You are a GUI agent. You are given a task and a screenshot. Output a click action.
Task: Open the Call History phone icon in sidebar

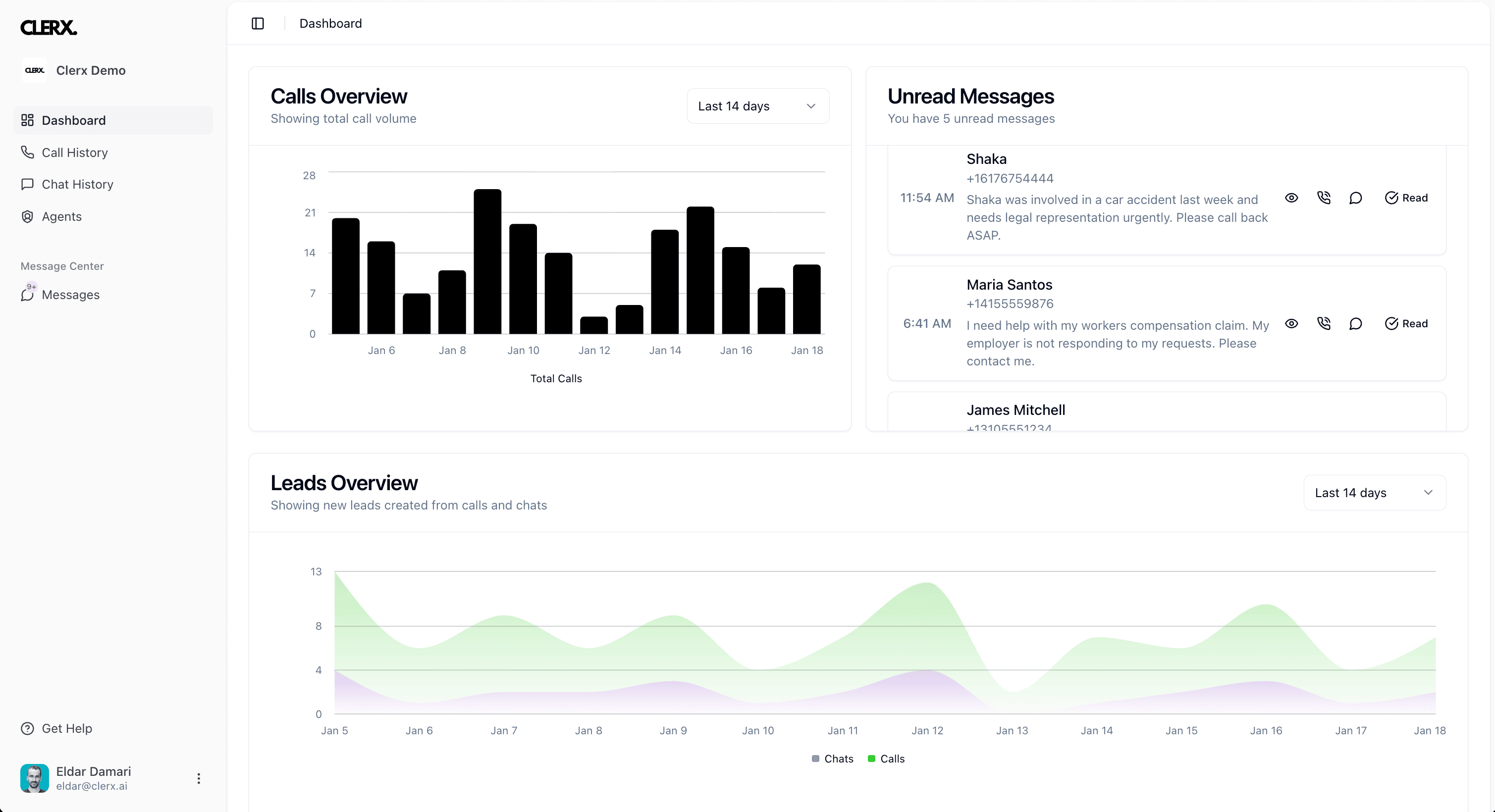pyautogui.click(x=27, y=152)
